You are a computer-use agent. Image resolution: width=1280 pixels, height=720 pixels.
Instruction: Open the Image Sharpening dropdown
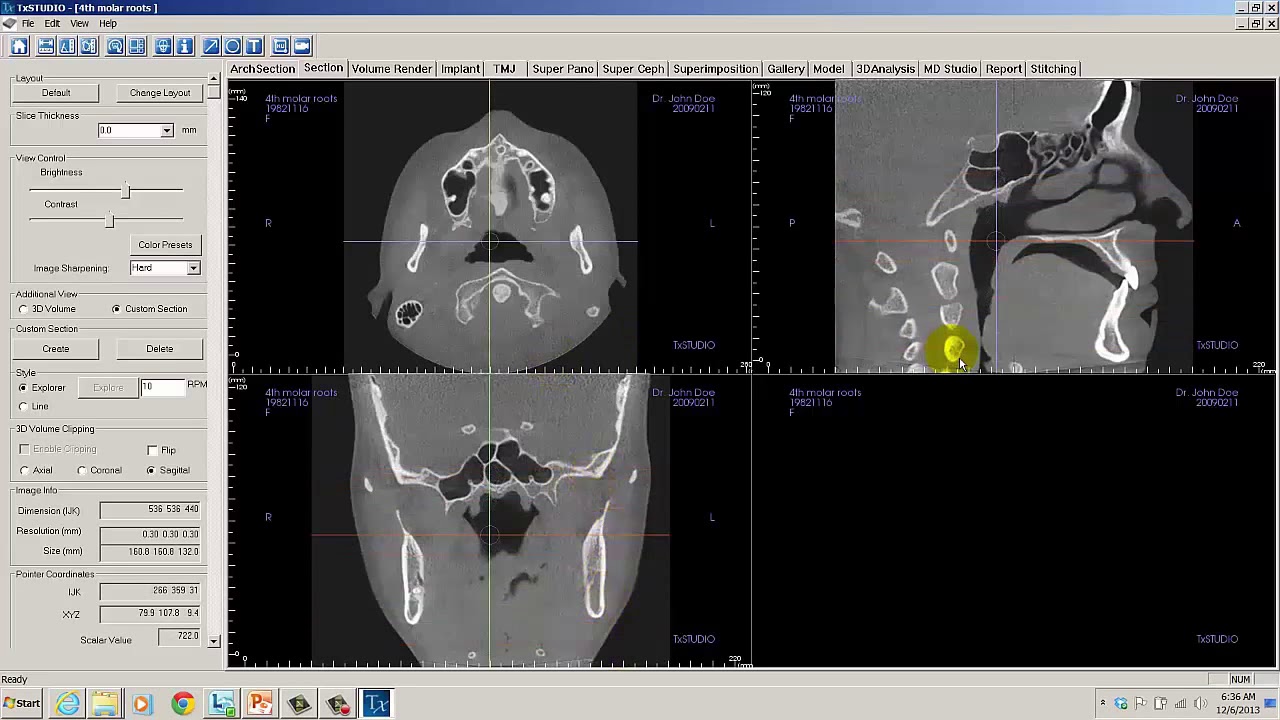point(193,268)
